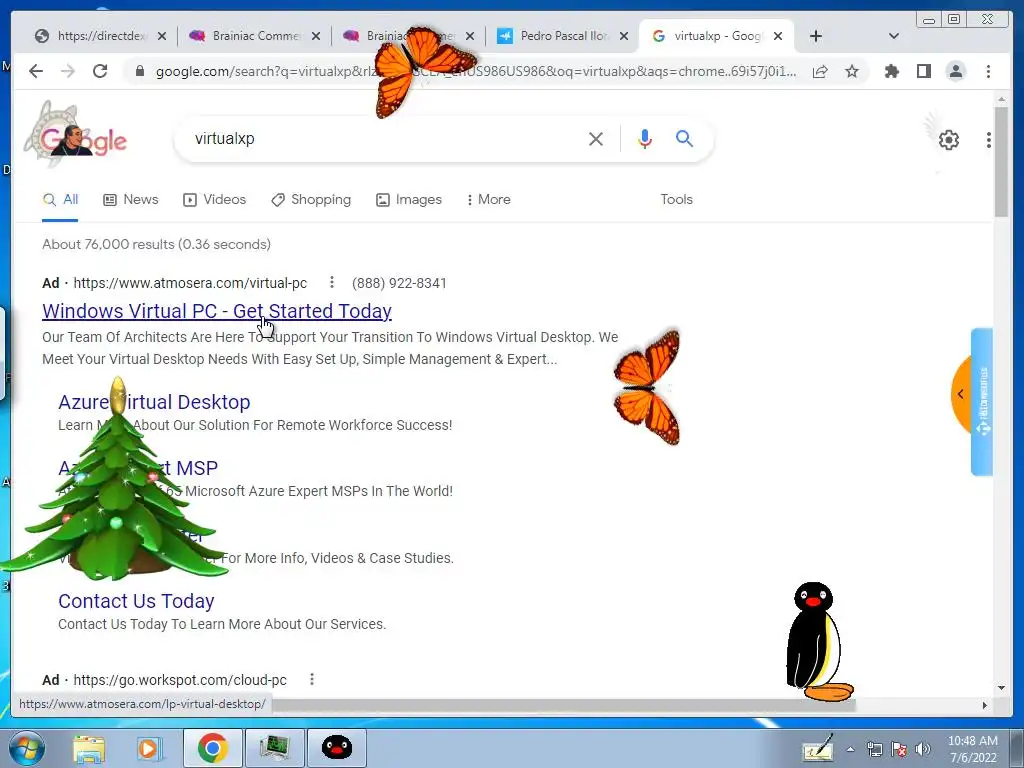Toggle the Chrome side panel icon

(x=923, y=71)
